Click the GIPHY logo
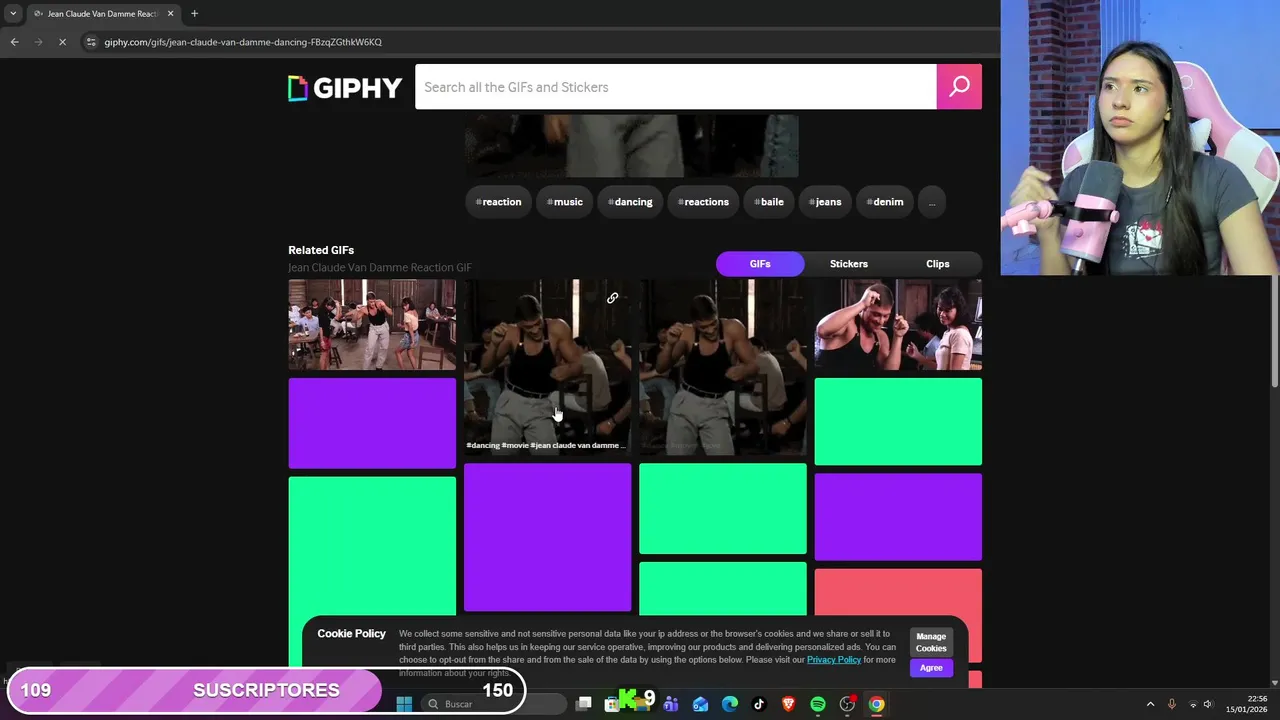This screenshot has height=720, width=1280. click(x=345, y=88)
